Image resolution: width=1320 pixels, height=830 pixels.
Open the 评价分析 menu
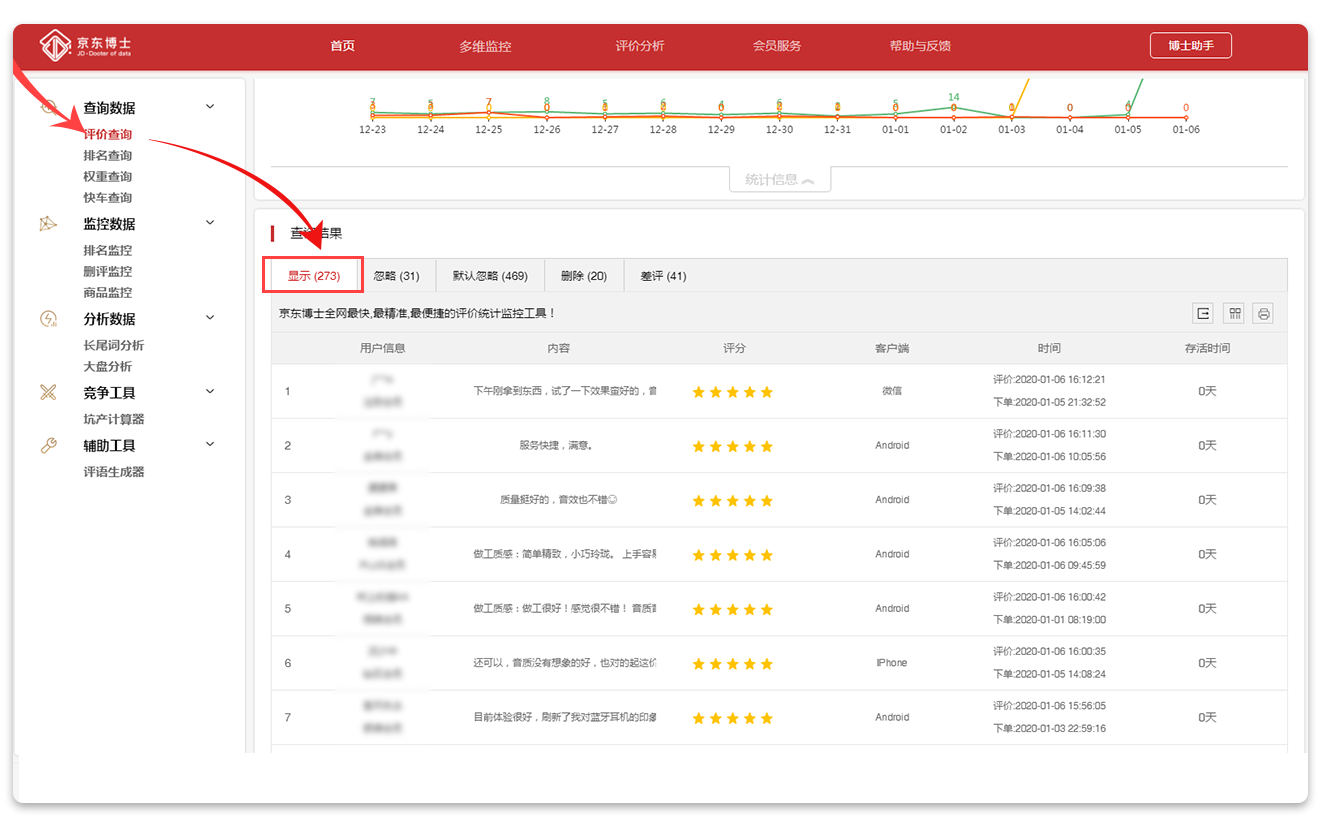(x=640, y=46)
